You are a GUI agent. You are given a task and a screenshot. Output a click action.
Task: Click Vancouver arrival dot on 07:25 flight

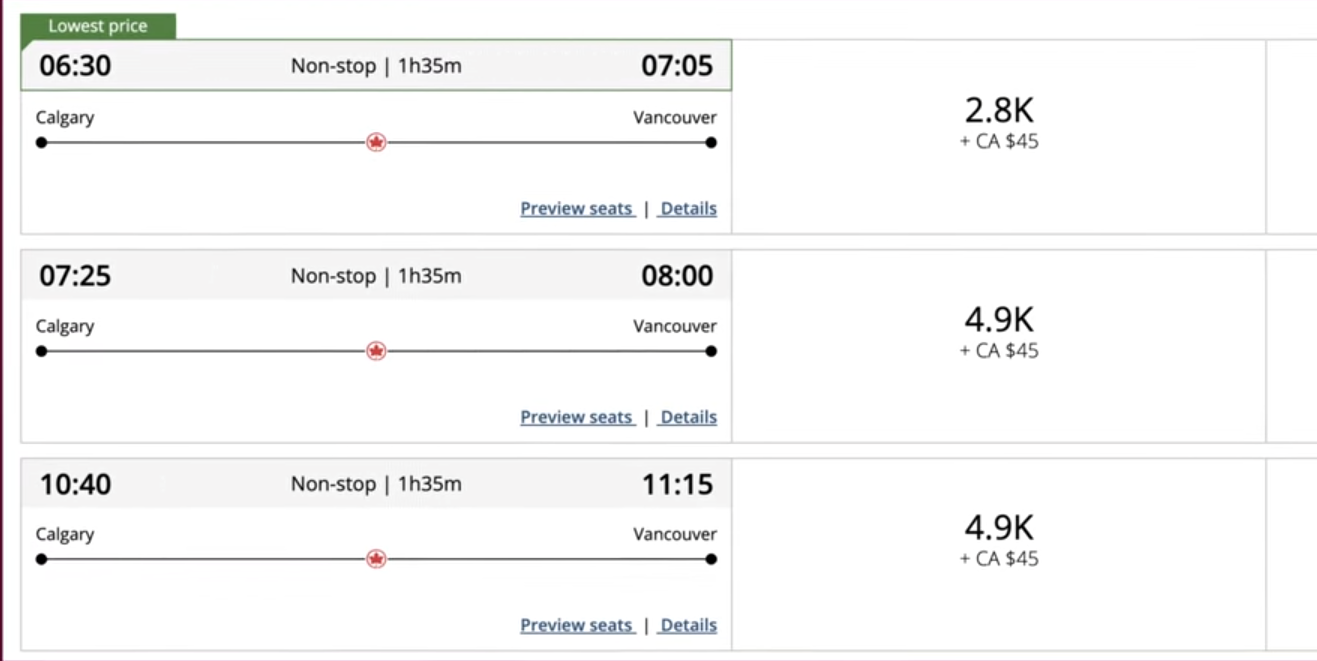(x=711, y=351)
